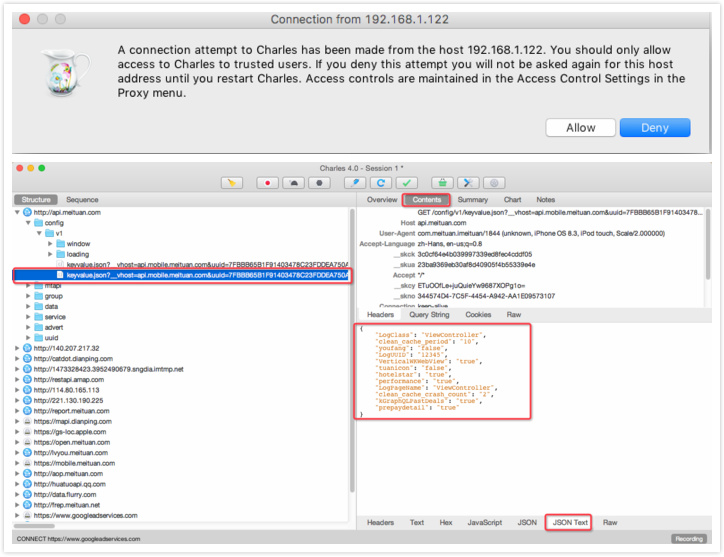
Task: Deny the connection attempt
Action: (654, 127)
